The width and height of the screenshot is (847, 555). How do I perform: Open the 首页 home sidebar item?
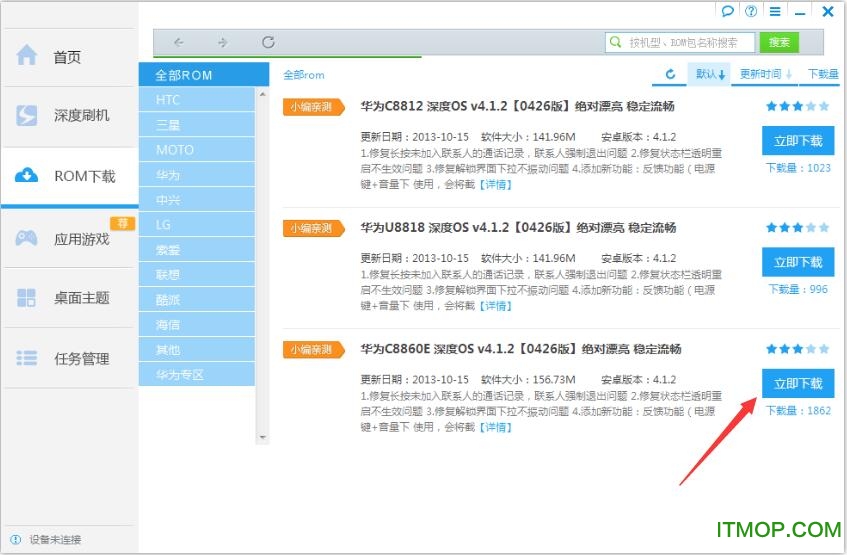tap(69, 57)
